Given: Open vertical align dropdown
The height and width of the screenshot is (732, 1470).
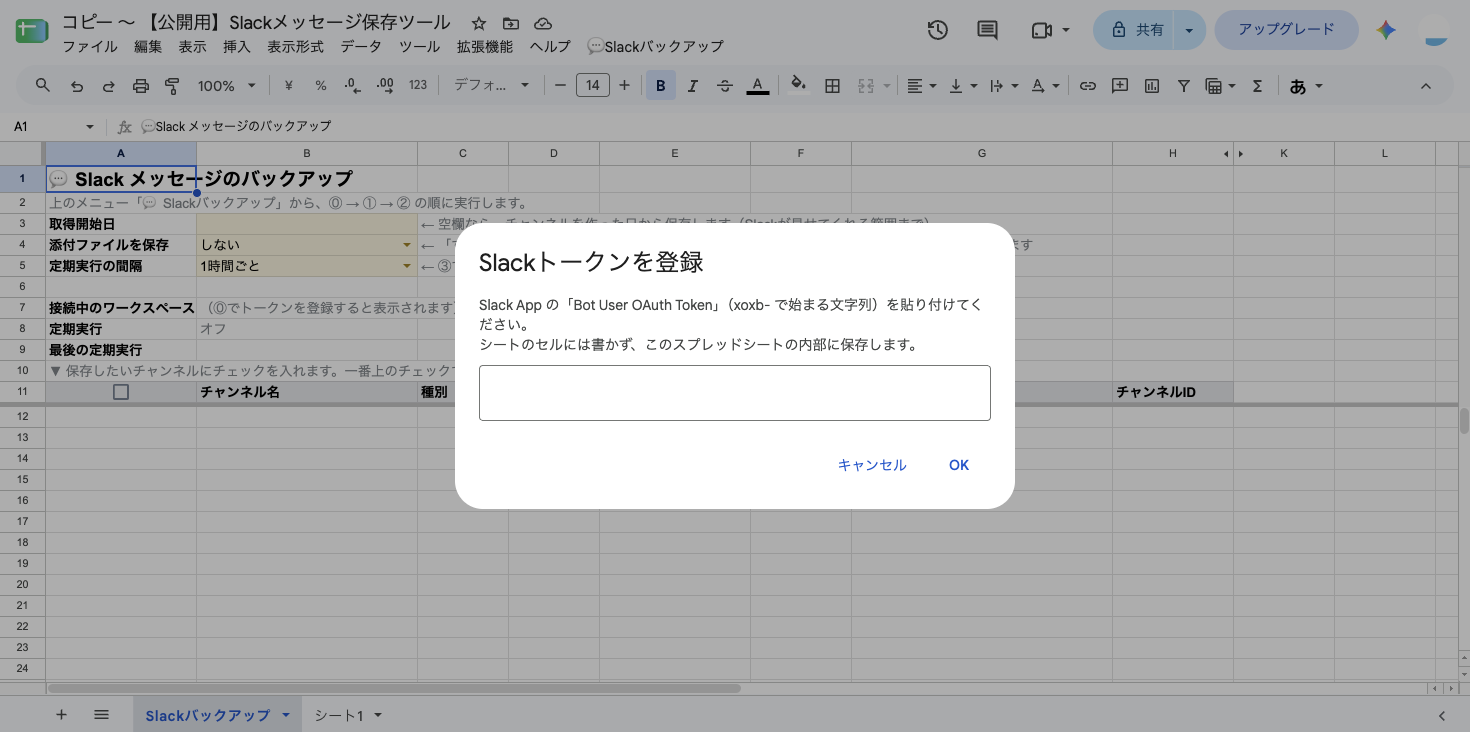Looking at the screenshot, I should pyautogui.click(x=962, y=86).
